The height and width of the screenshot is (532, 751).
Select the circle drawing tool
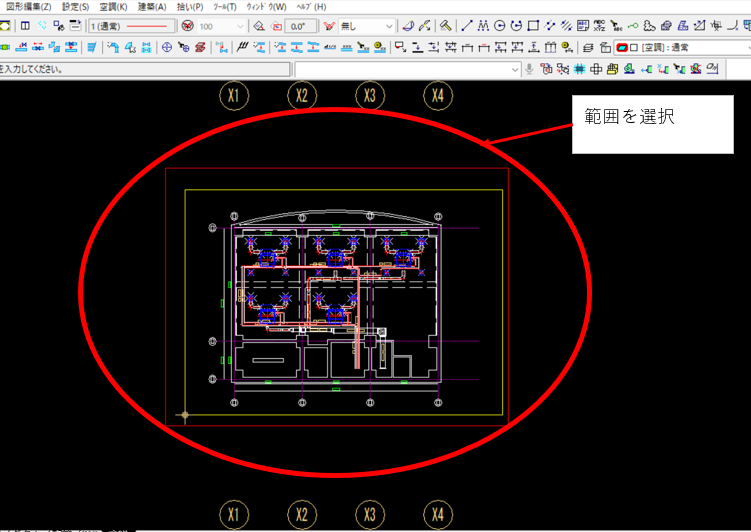(500, 25)
